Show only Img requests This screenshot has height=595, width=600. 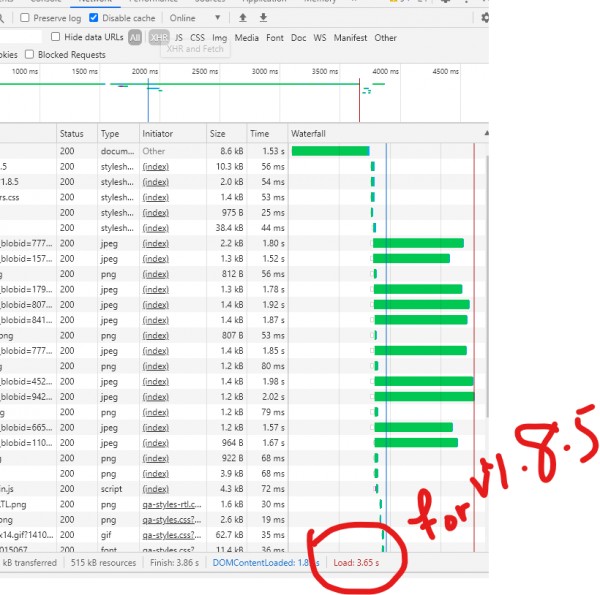click(219, 37)
